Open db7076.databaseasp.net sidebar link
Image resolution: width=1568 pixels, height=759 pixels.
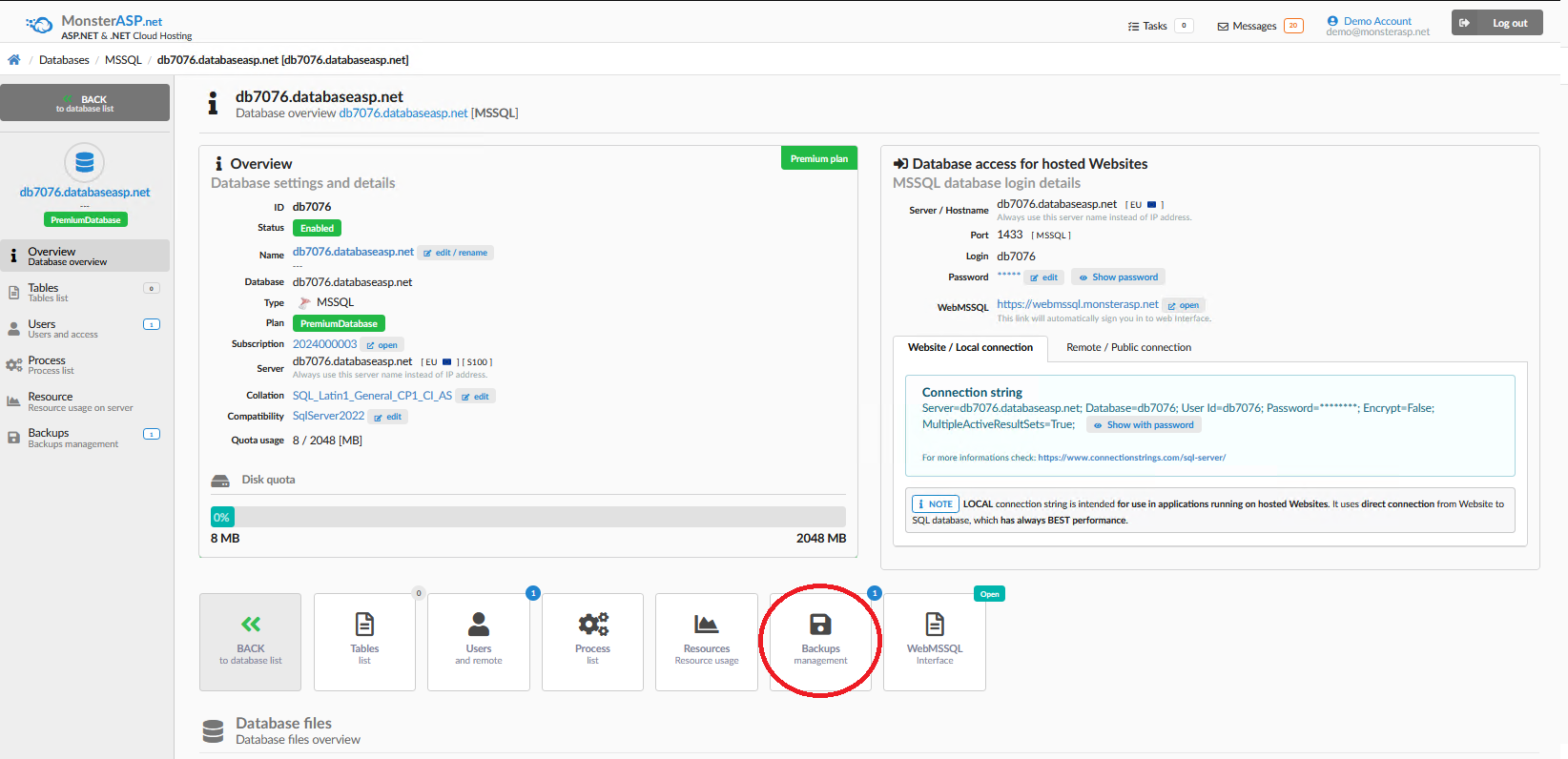[x=85, y=192]
